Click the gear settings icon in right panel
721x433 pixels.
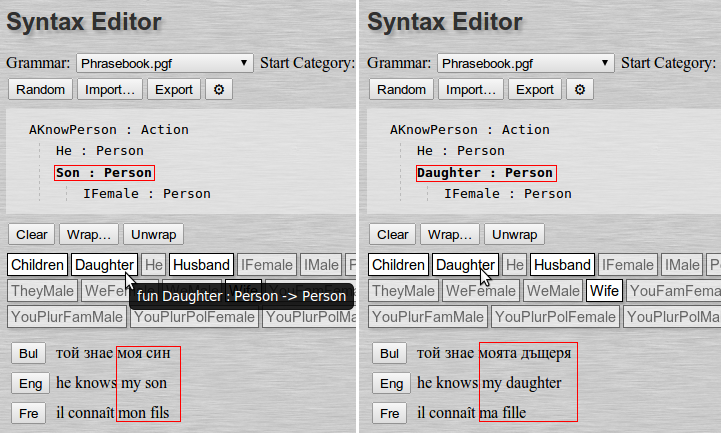pyautogui.click(x=581, y=89)
